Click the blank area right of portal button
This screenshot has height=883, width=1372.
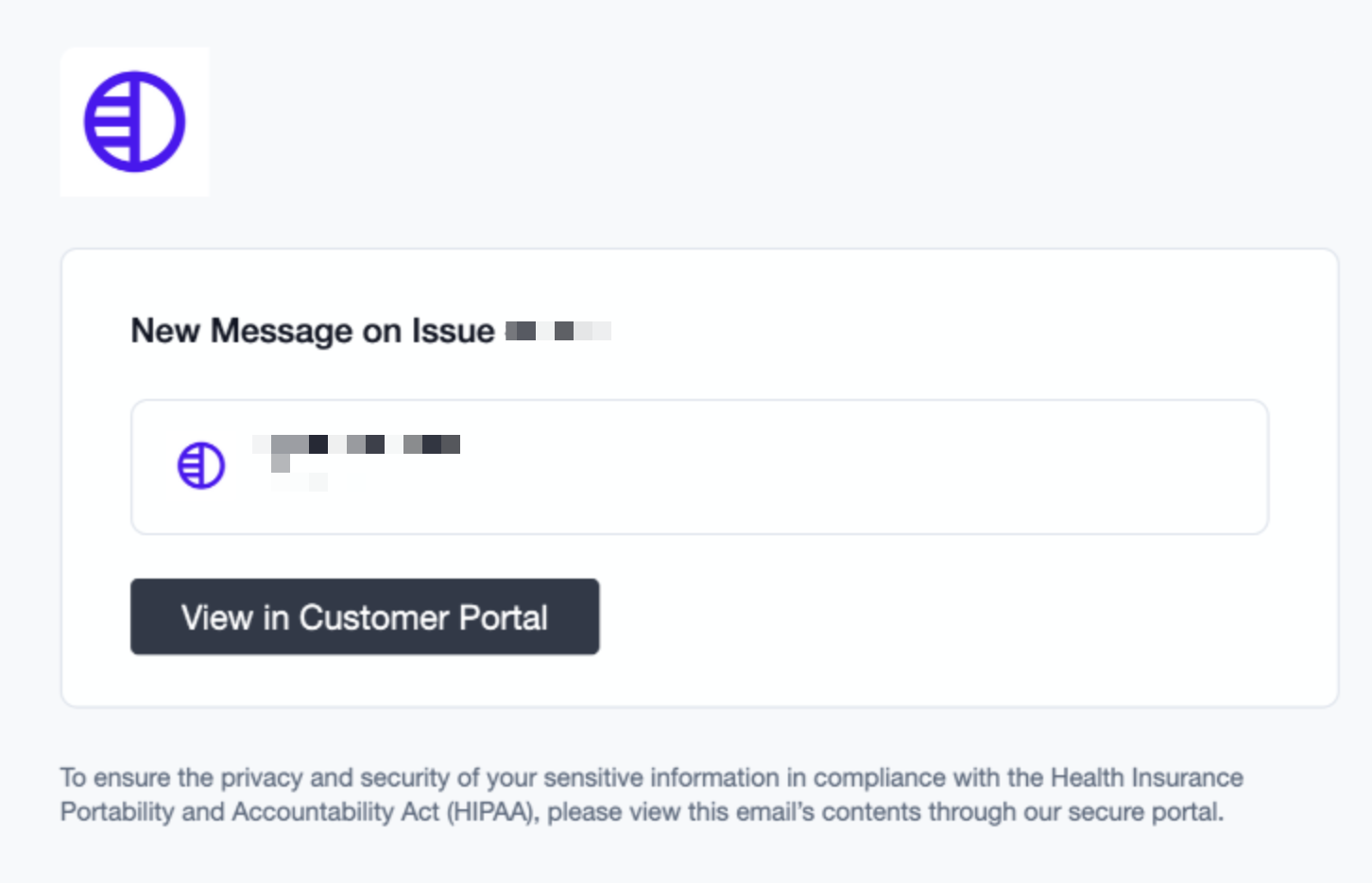pos(945,616)
